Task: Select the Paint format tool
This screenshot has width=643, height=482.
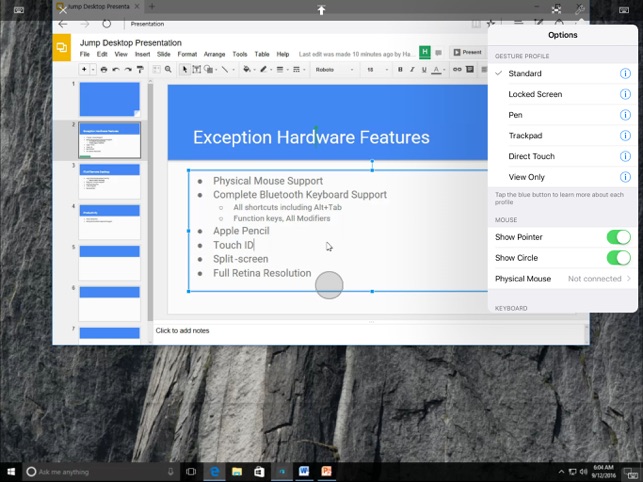Action: click(139, 70)
